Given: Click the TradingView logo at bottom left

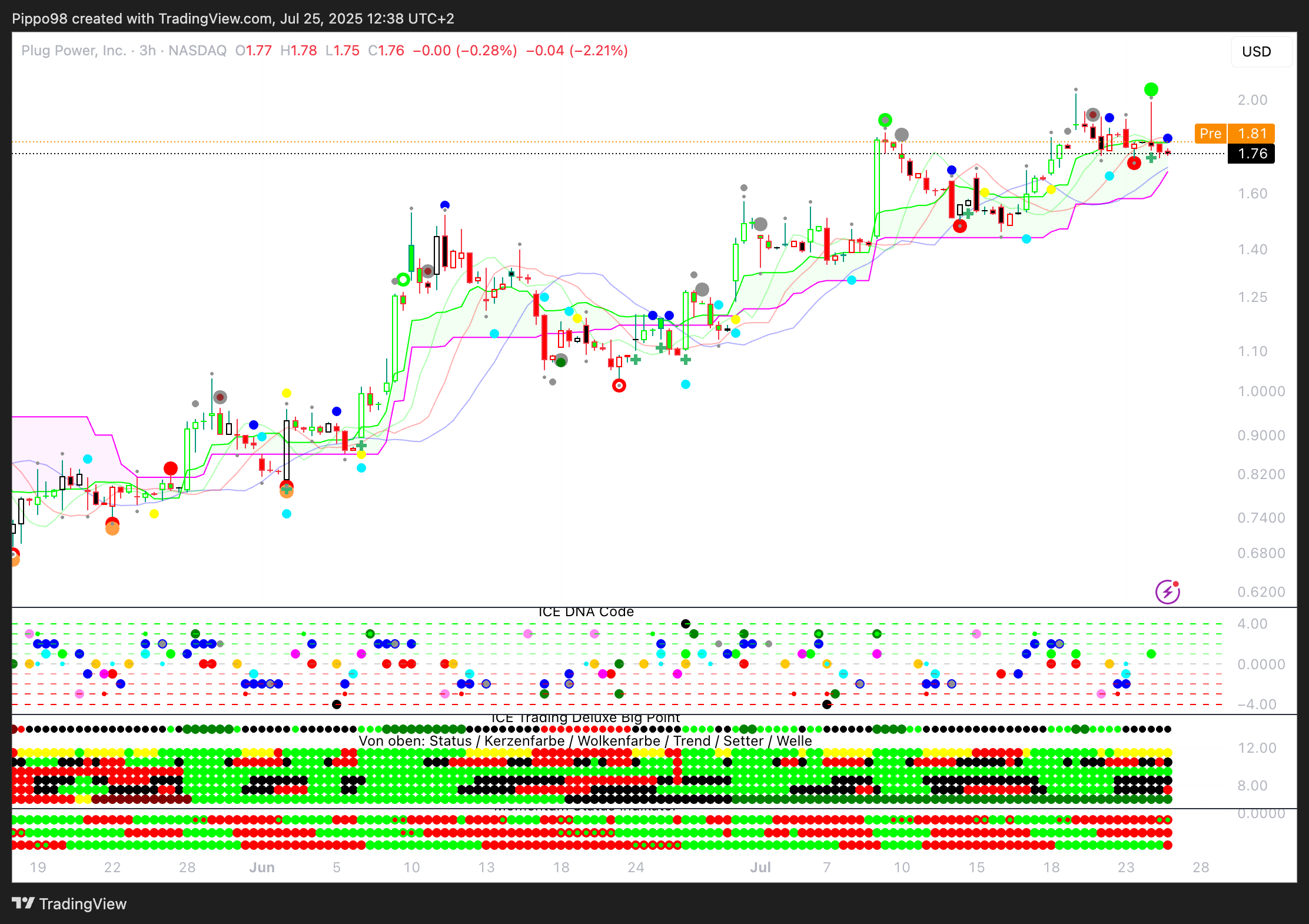Looking at the screenshot, I should [x=69, y=903].
